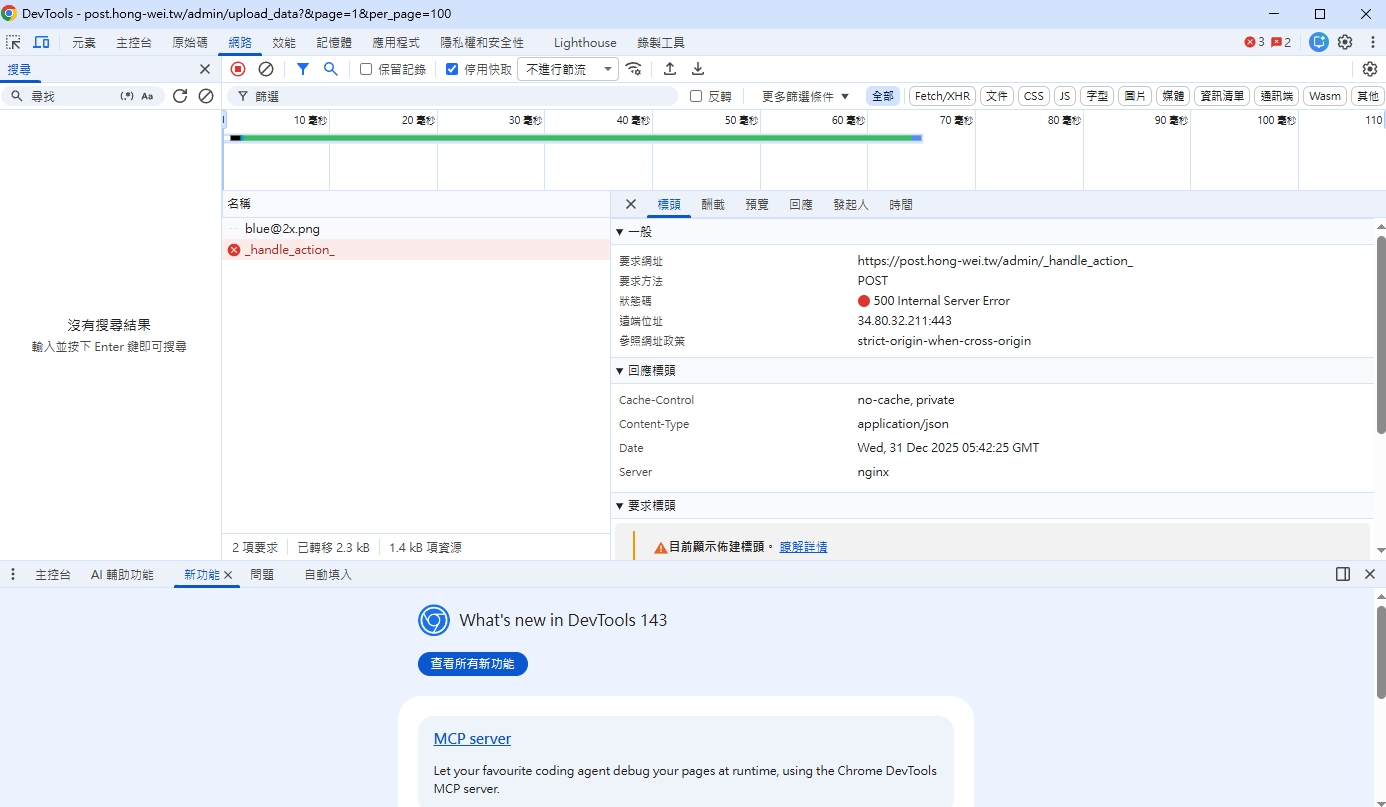The height and width of the screenshot is (807, 1386).
Task: Open the MCP server link
Action: [x=472, y=739]
